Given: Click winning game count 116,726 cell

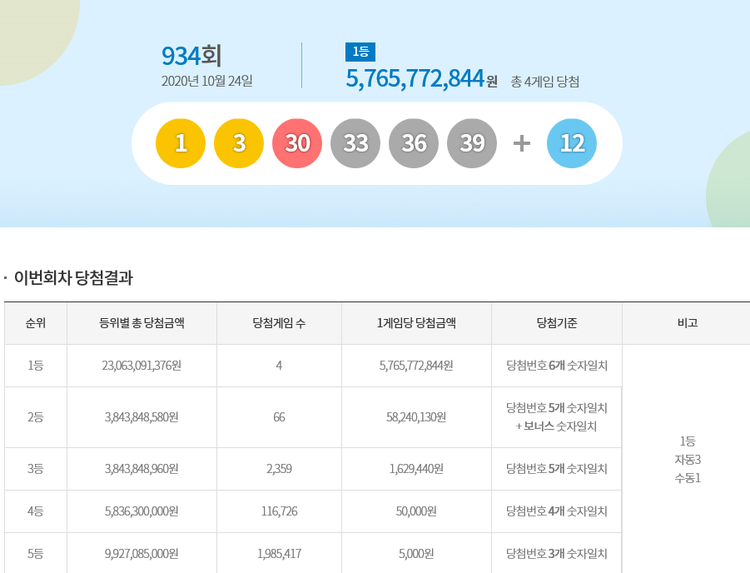Looking at the screenshot, I should click(279, 511).
